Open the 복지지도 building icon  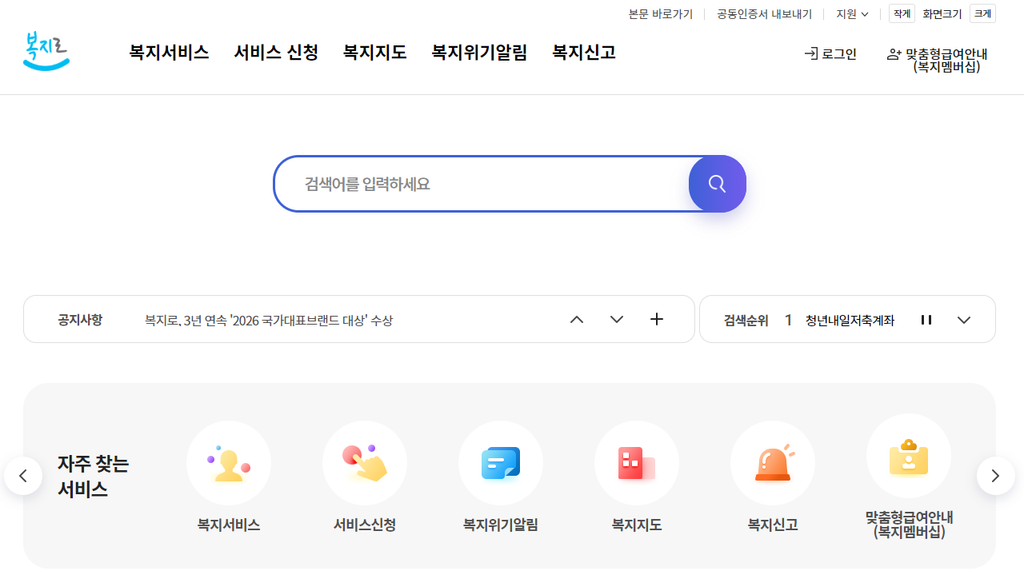637,463
